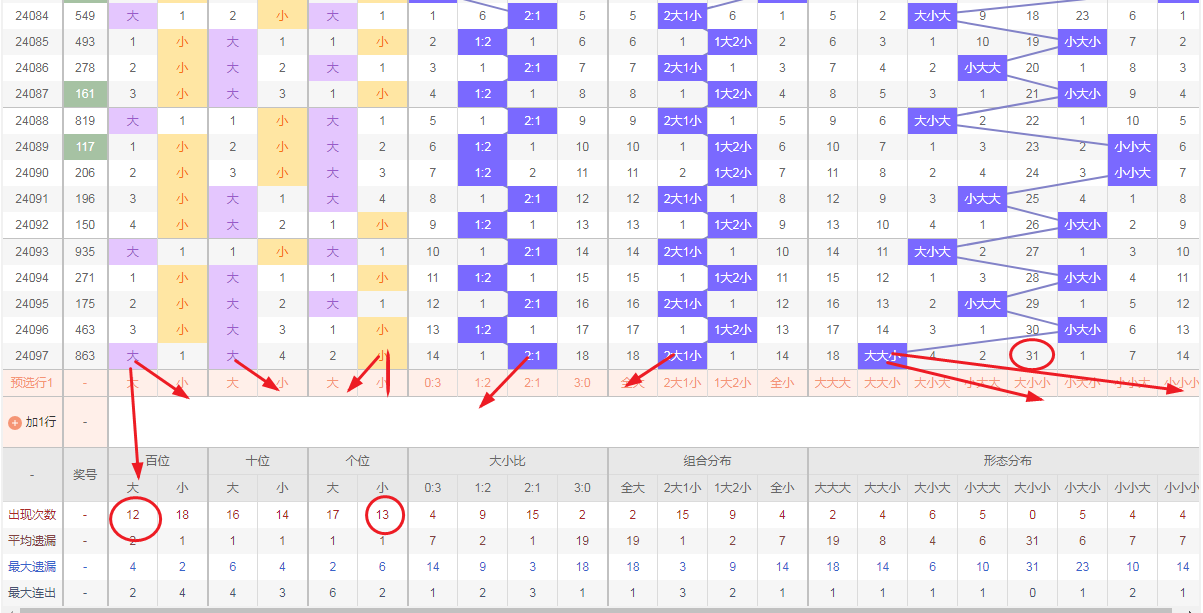Pick 1大2小 in the preselection row

click(732, 382)
